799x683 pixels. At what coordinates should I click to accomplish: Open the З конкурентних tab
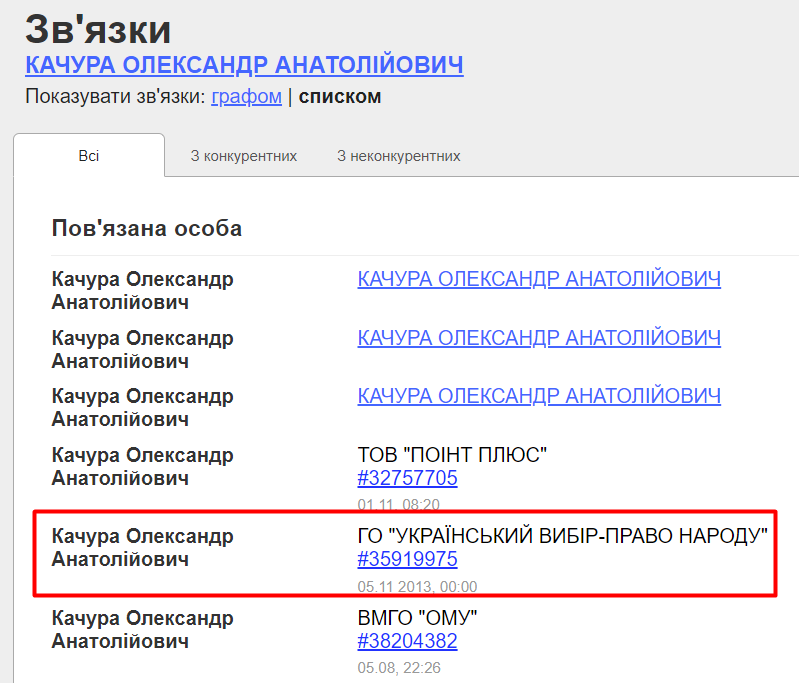243,156
